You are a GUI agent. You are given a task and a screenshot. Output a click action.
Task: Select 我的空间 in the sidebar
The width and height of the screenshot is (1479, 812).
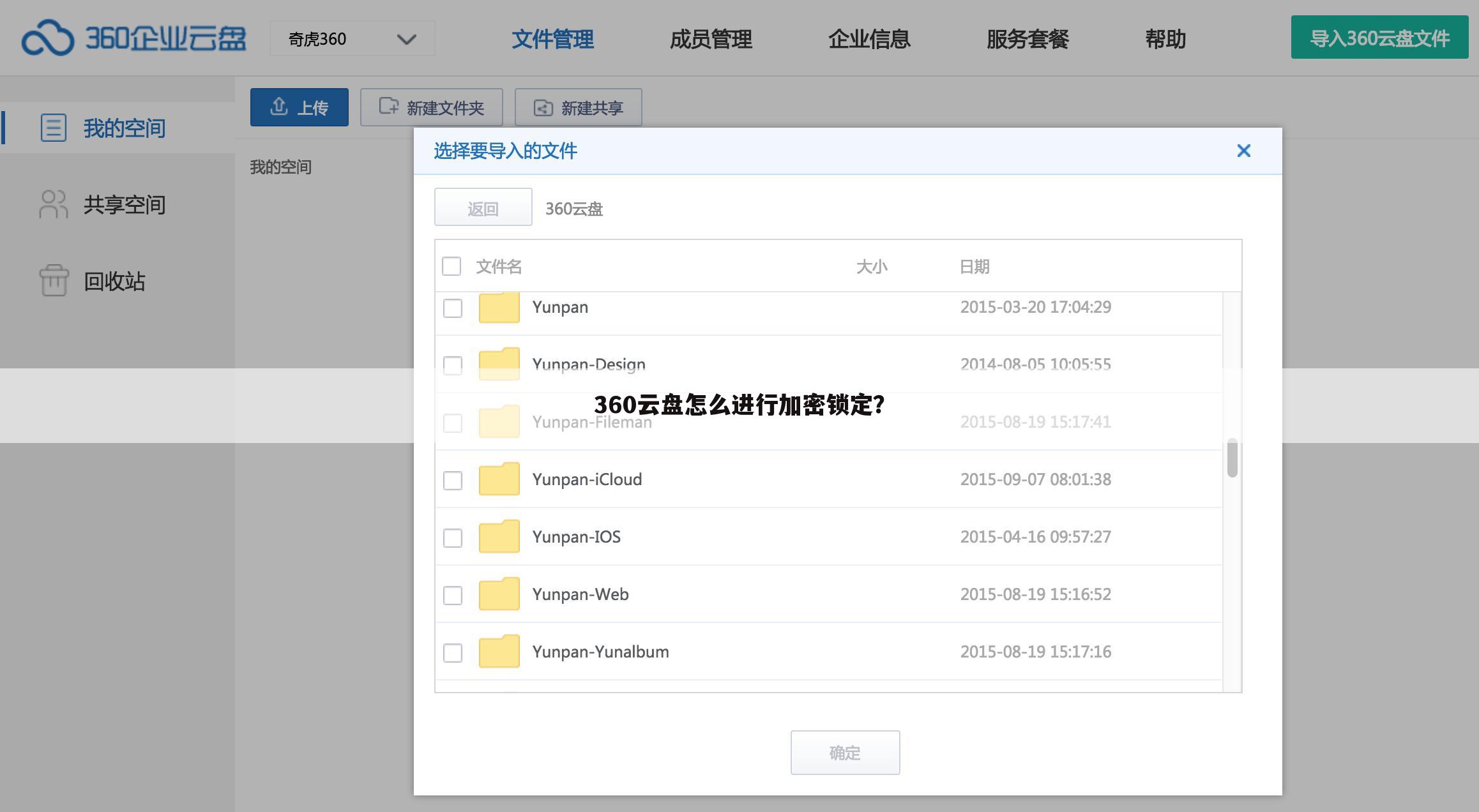[118, 128]
